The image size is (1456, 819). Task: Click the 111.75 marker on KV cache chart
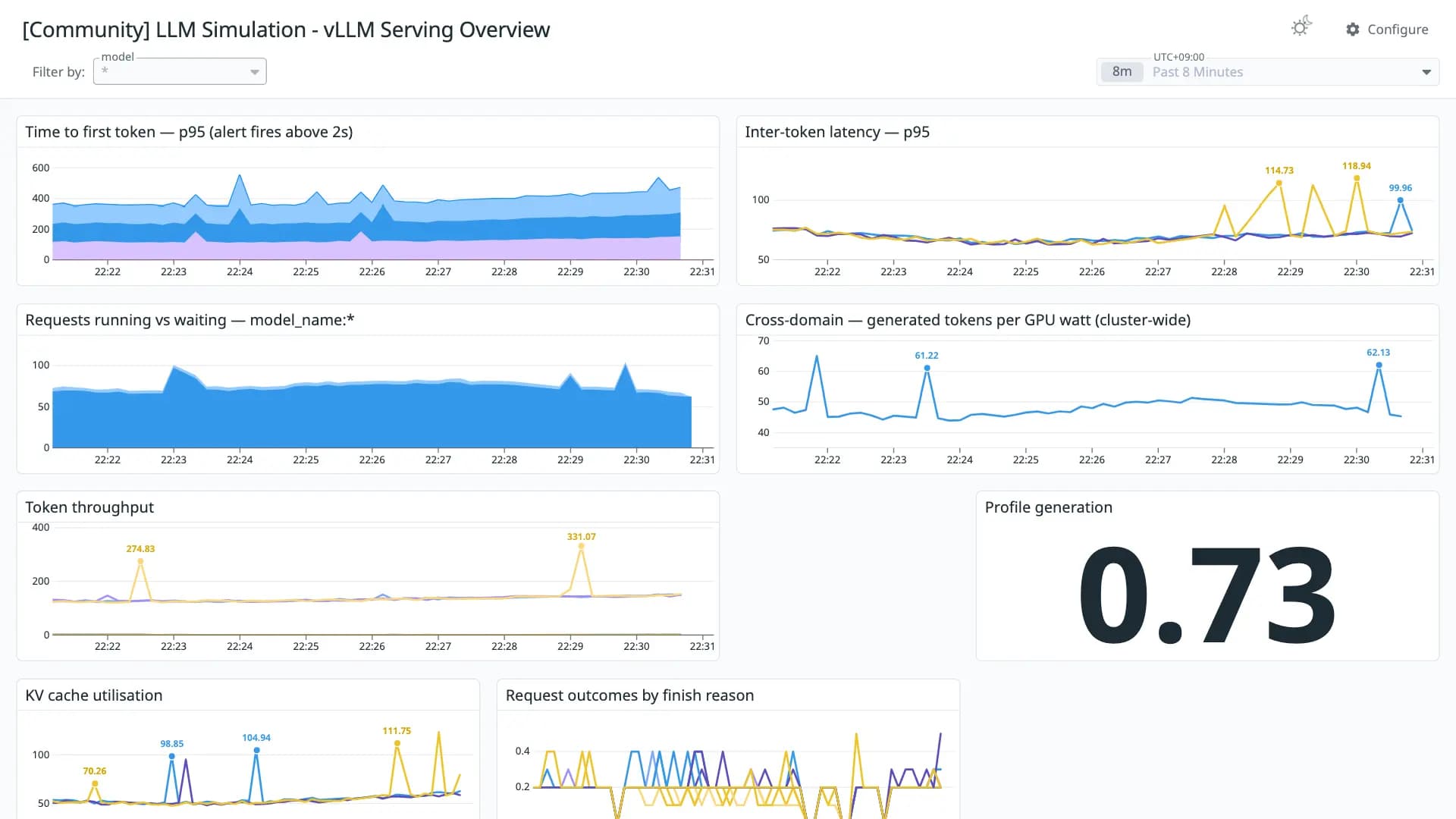(x=397, y=743)
